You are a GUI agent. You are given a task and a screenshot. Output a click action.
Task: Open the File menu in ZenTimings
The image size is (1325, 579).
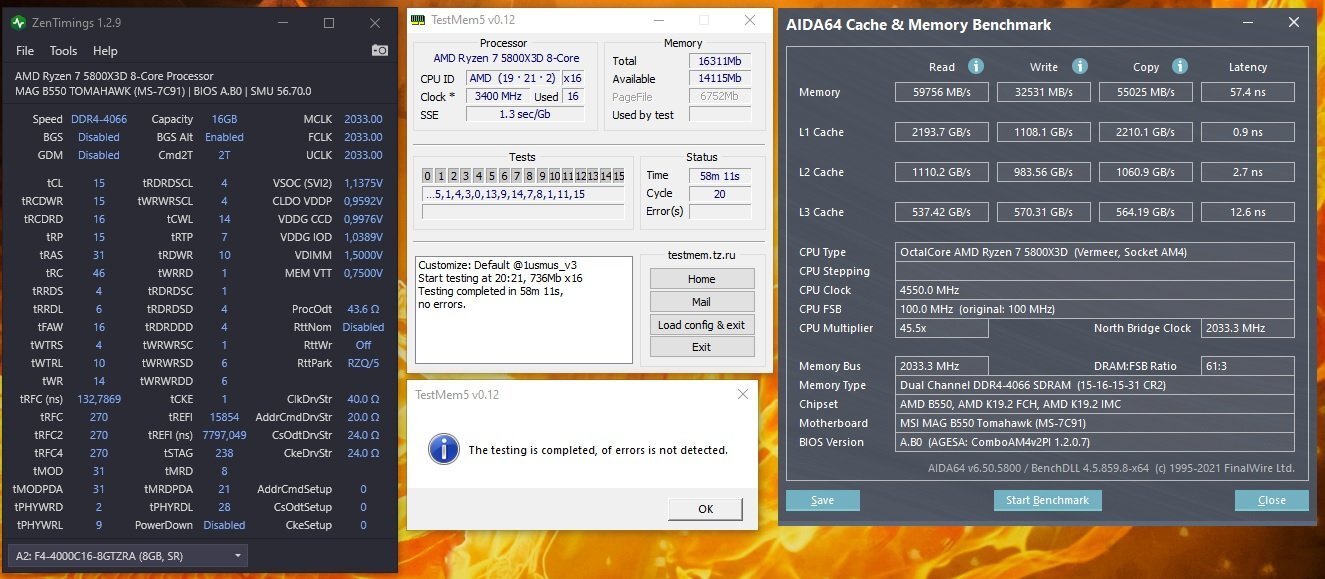tap(25, 51)
